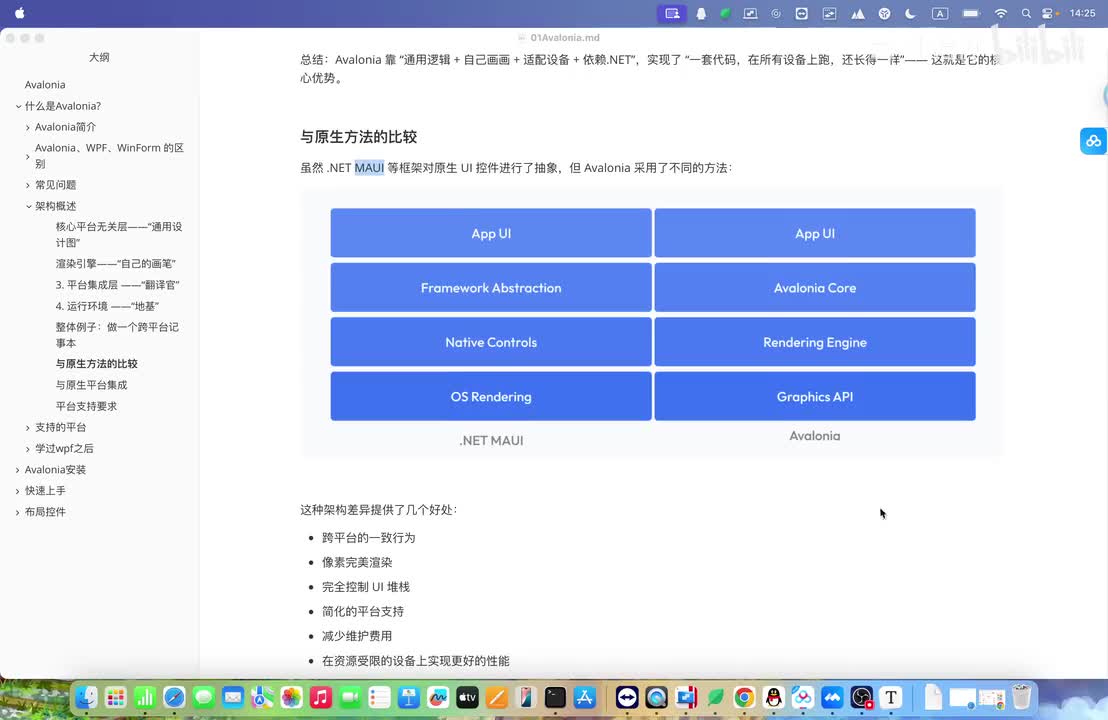Jump to 渲染引擎——自己的画笔 heading
The height and width of the screenshot is (720, 1108).
(116, 264)
